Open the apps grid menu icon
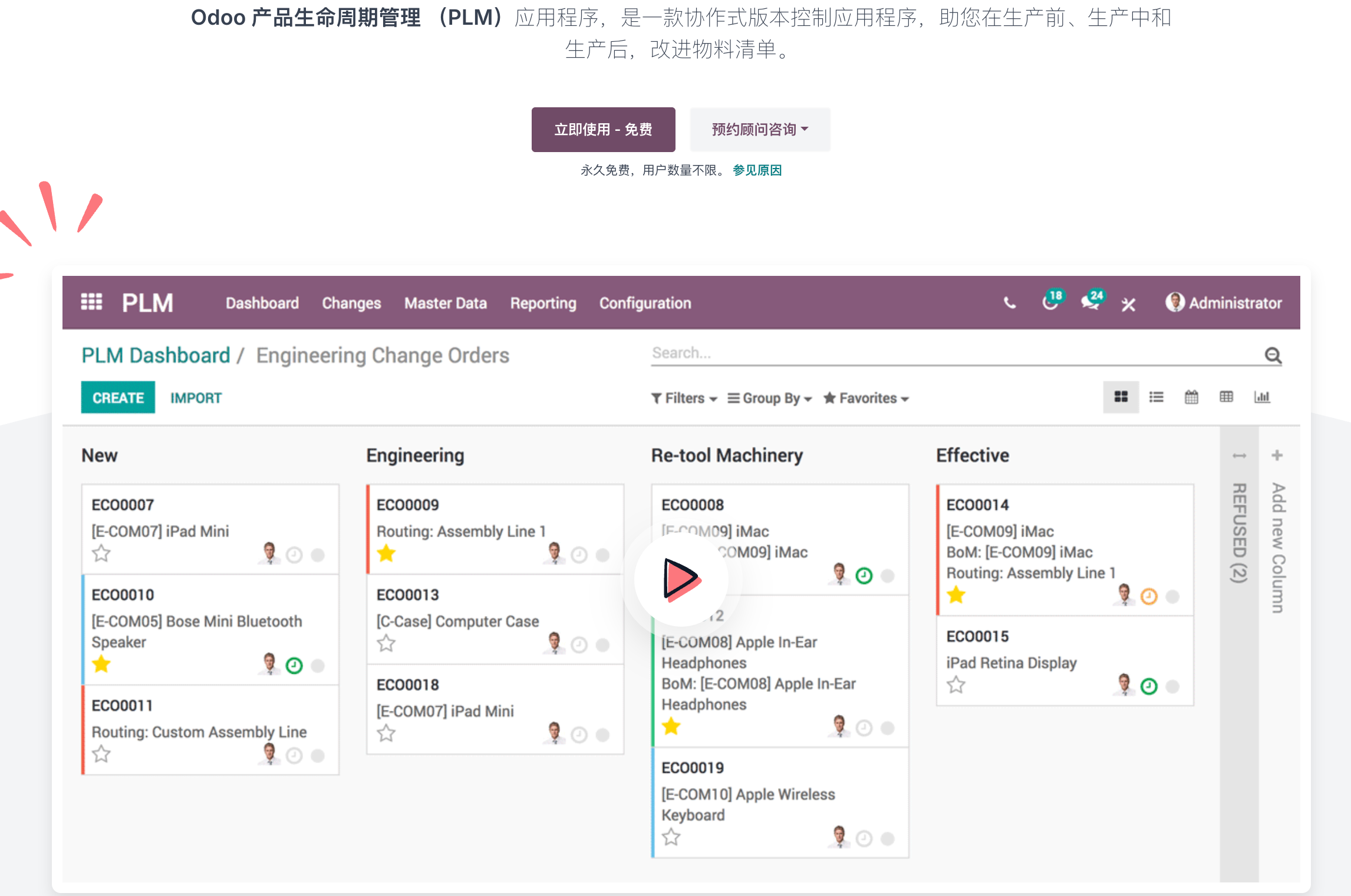This screenshot has height=896, width=1351. pyautogui.click(x=91, y=302)
